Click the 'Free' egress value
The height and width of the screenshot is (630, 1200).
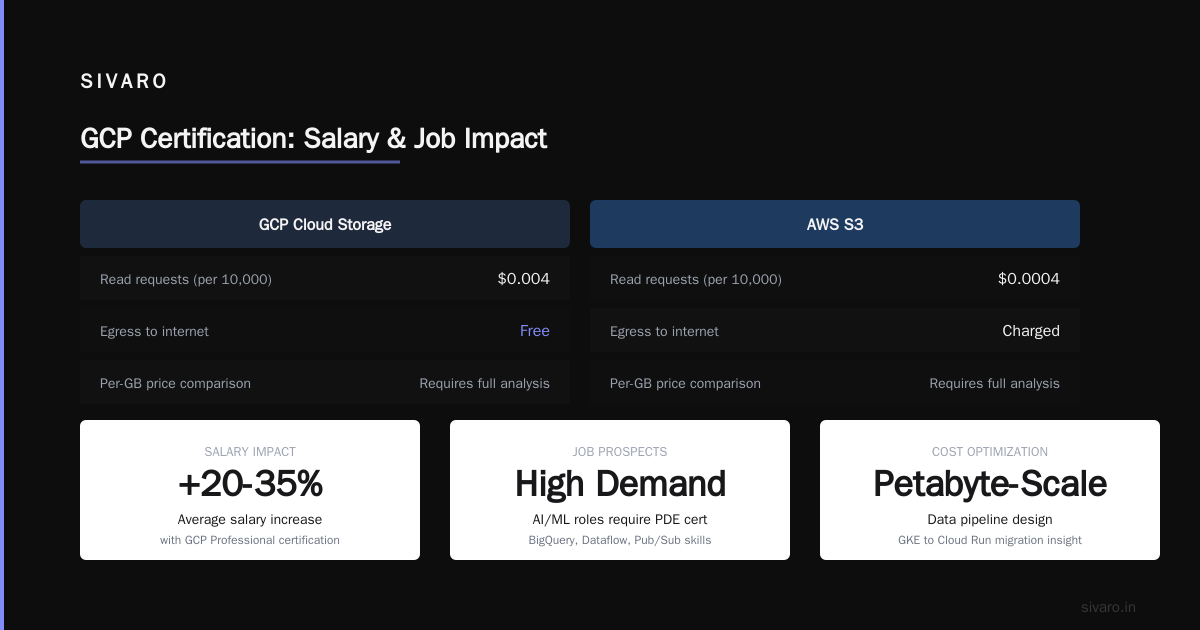(x=534, y=331)
